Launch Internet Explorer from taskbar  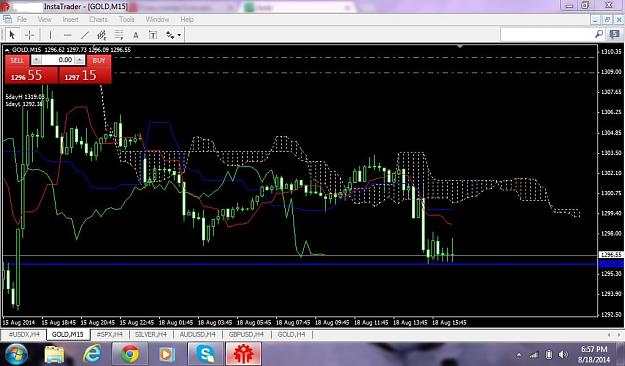92,354
